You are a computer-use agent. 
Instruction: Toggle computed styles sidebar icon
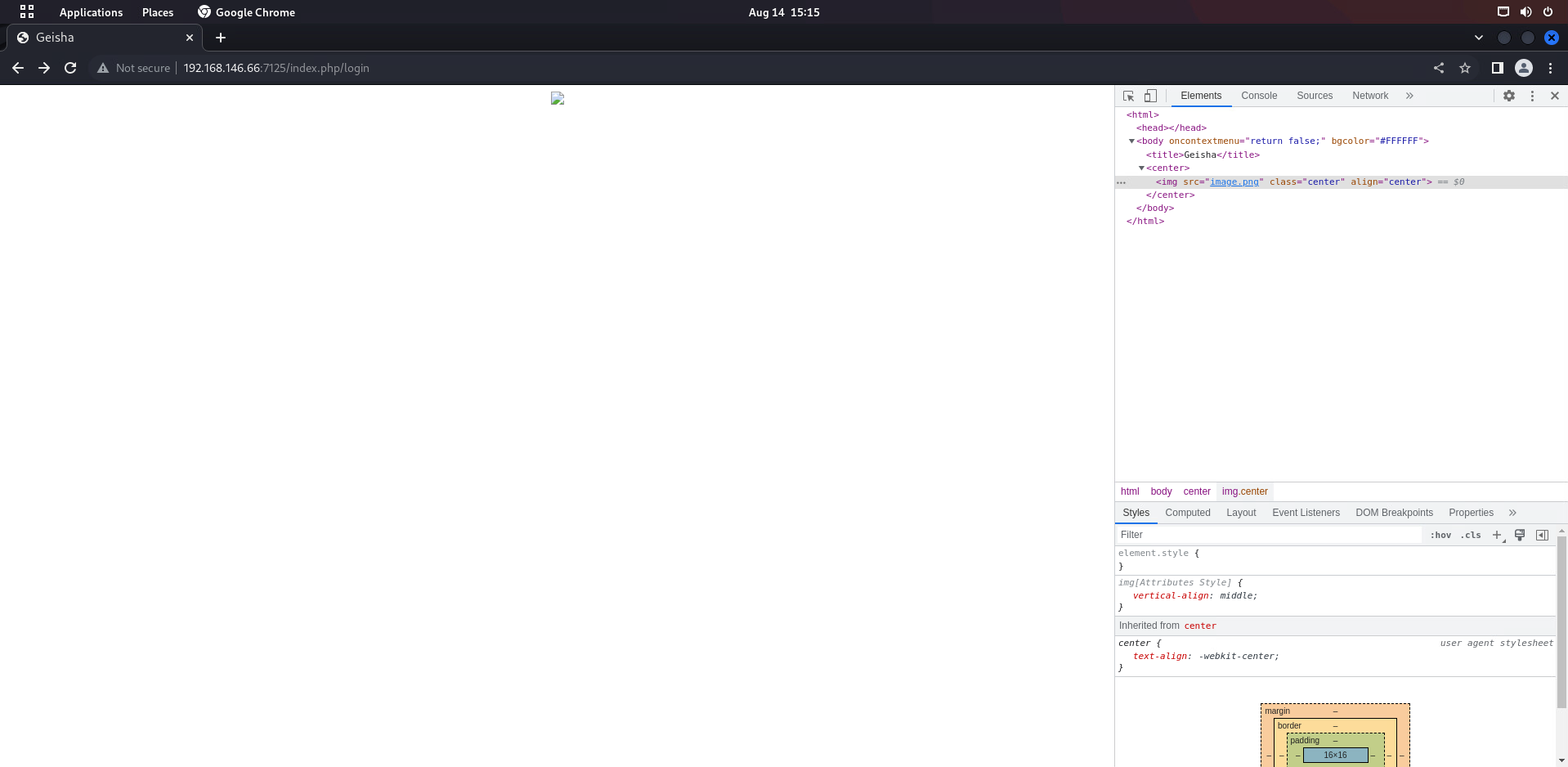1542,535
